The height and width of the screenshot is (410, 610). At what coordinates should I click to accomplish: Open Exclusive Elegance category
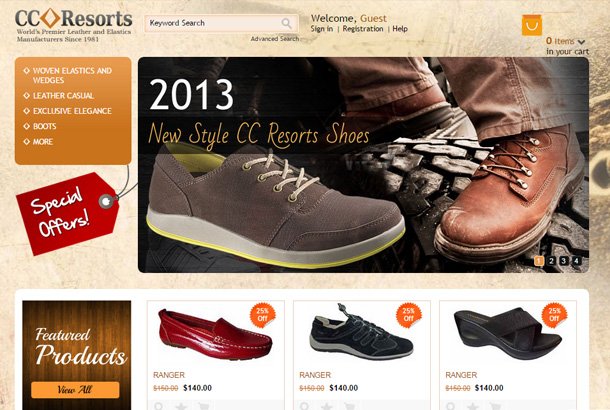(72, 111)
